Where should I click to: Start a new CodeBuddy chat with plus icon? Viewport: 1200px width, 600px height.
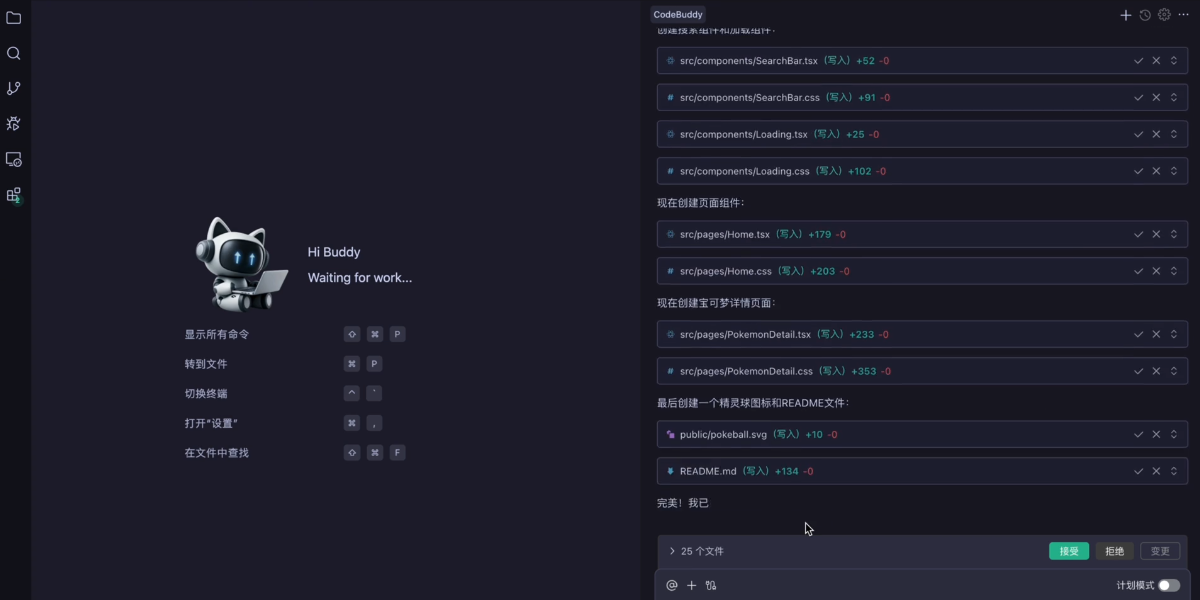(1126, 14)
